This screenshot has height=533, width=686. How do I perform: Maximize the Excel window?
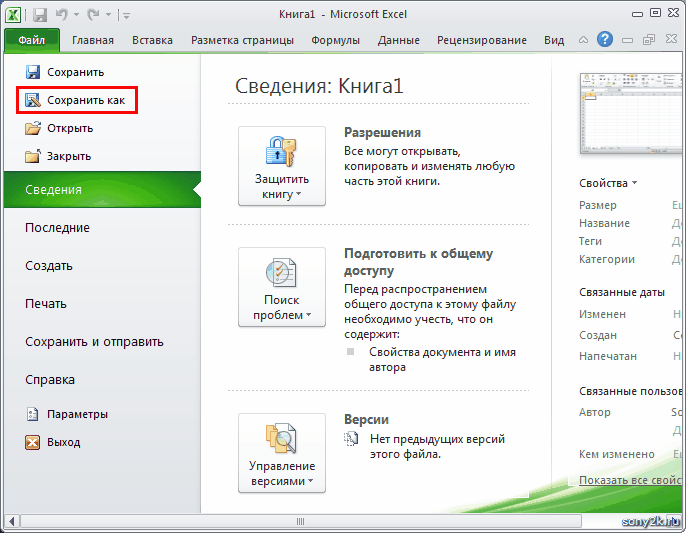[655, 13]
